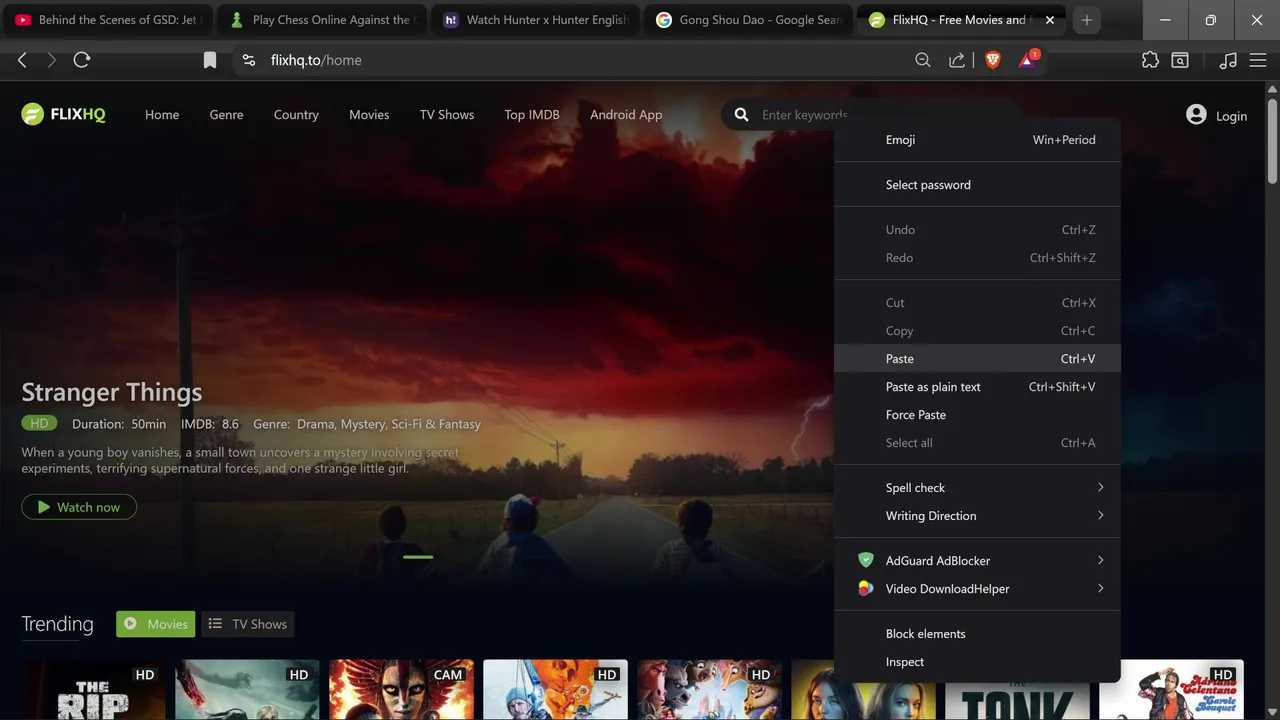Click the browser forward arrow
Image resolution: width=1280 pixels, height=720 pixels.
[52, 60]
